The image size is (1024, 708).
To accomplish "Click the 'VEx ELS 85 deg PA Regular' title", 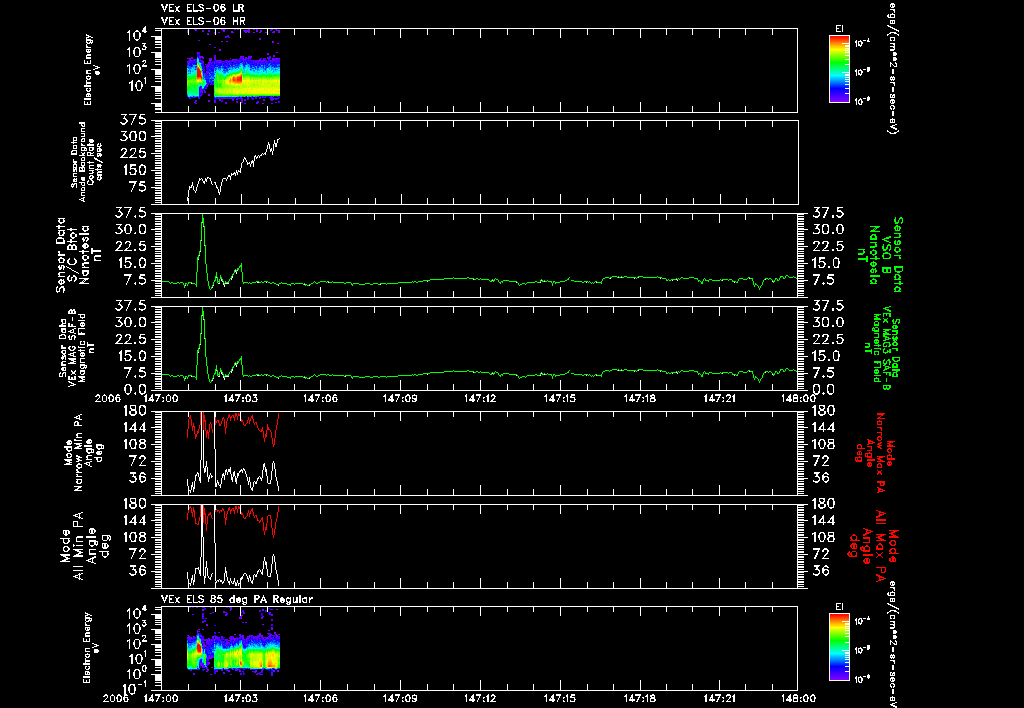I will (x=237, y=600).
